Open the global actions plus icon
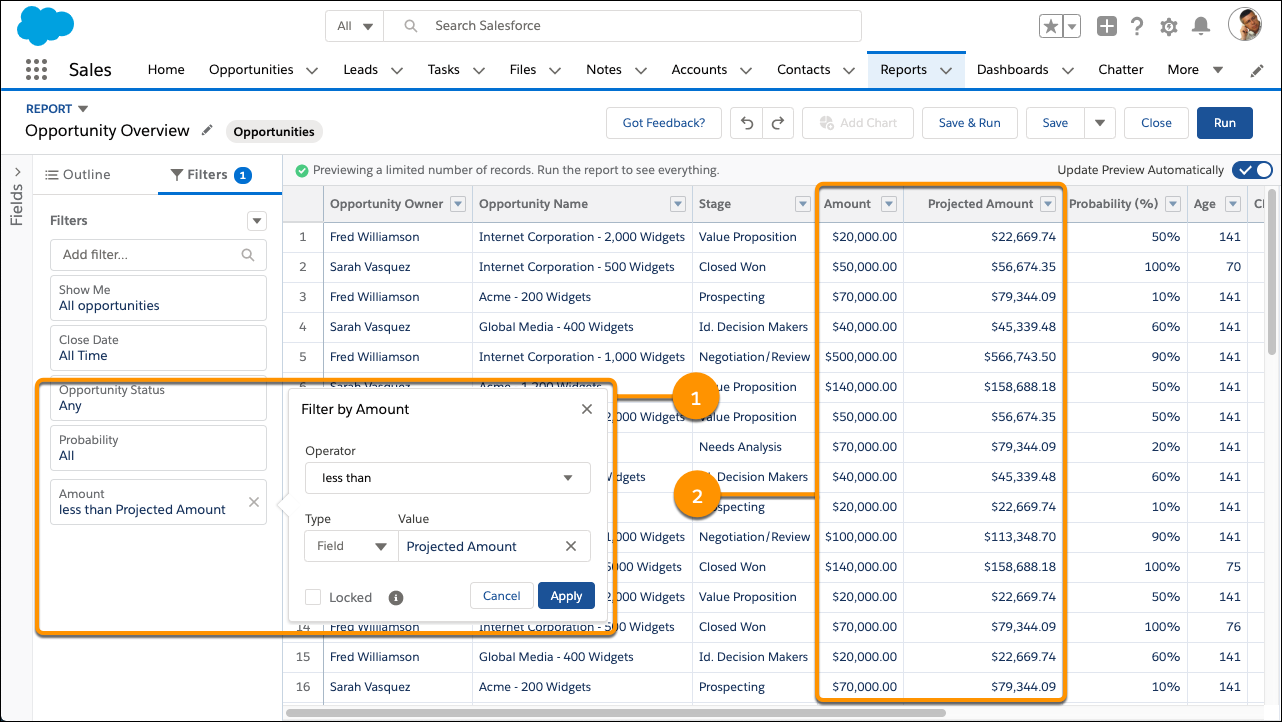The image size is (1282, 722). 1106,26
